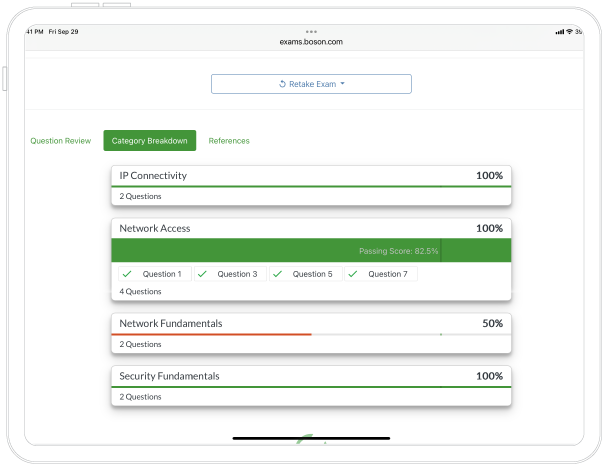
Task: Open the Retake Exam dropdown caret
Action: pos(342,84)
